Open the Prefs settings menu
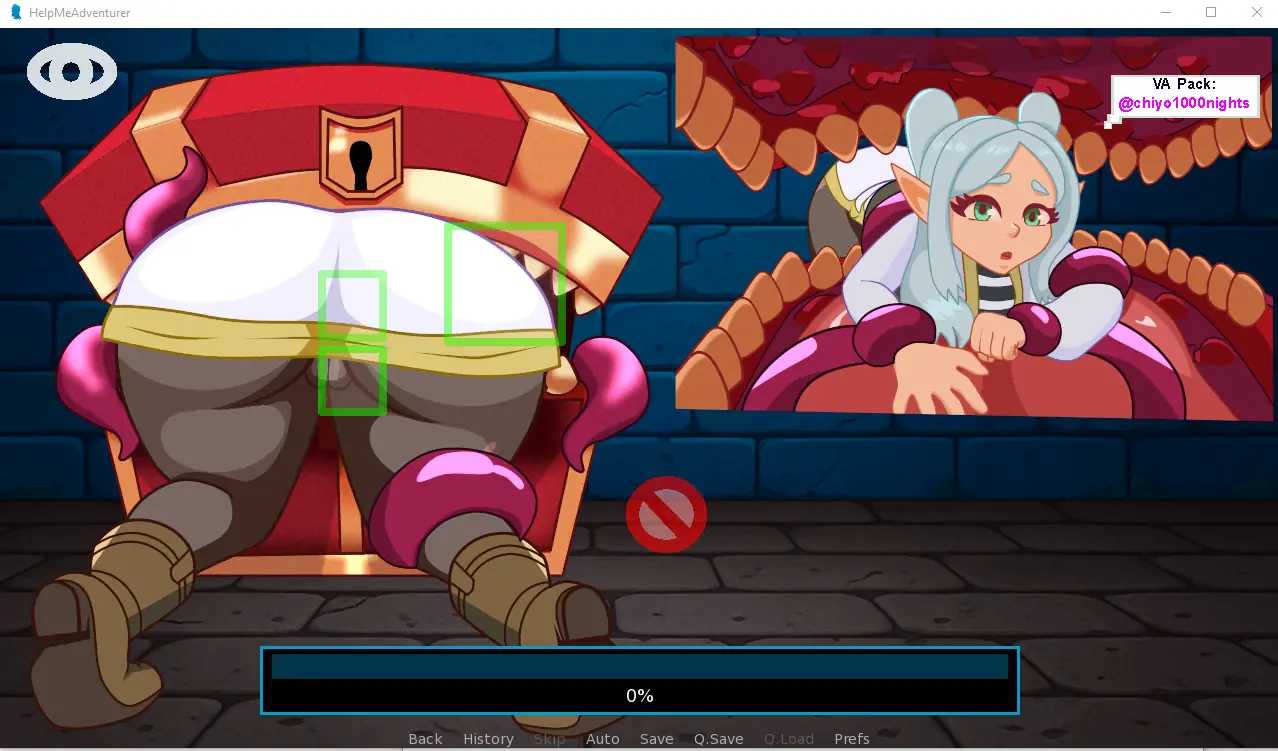This screenshot has height=751, width=1278. point(851,738)
